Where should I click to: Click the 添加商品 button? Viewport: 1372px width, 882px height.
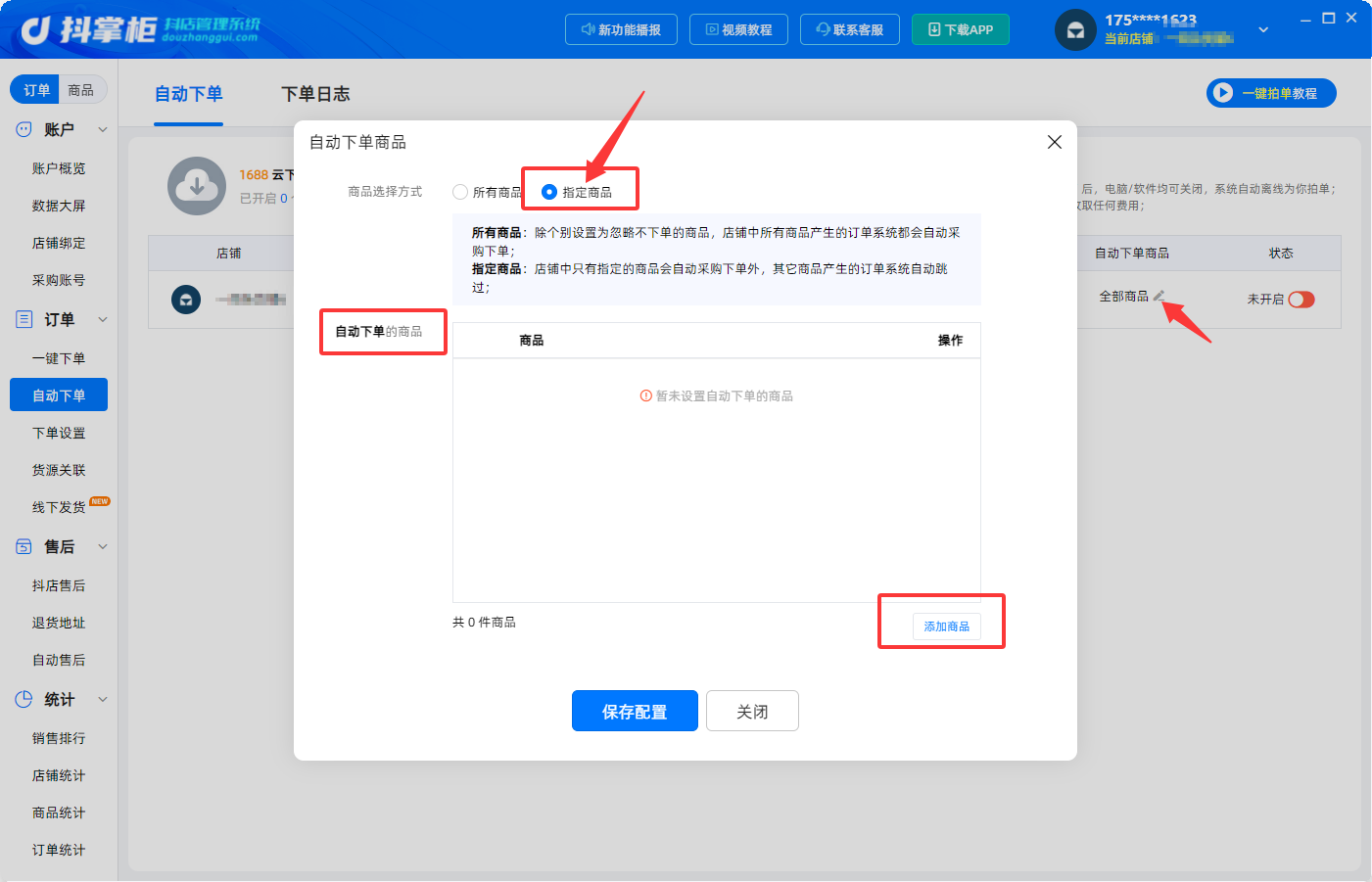pos(947,627)
